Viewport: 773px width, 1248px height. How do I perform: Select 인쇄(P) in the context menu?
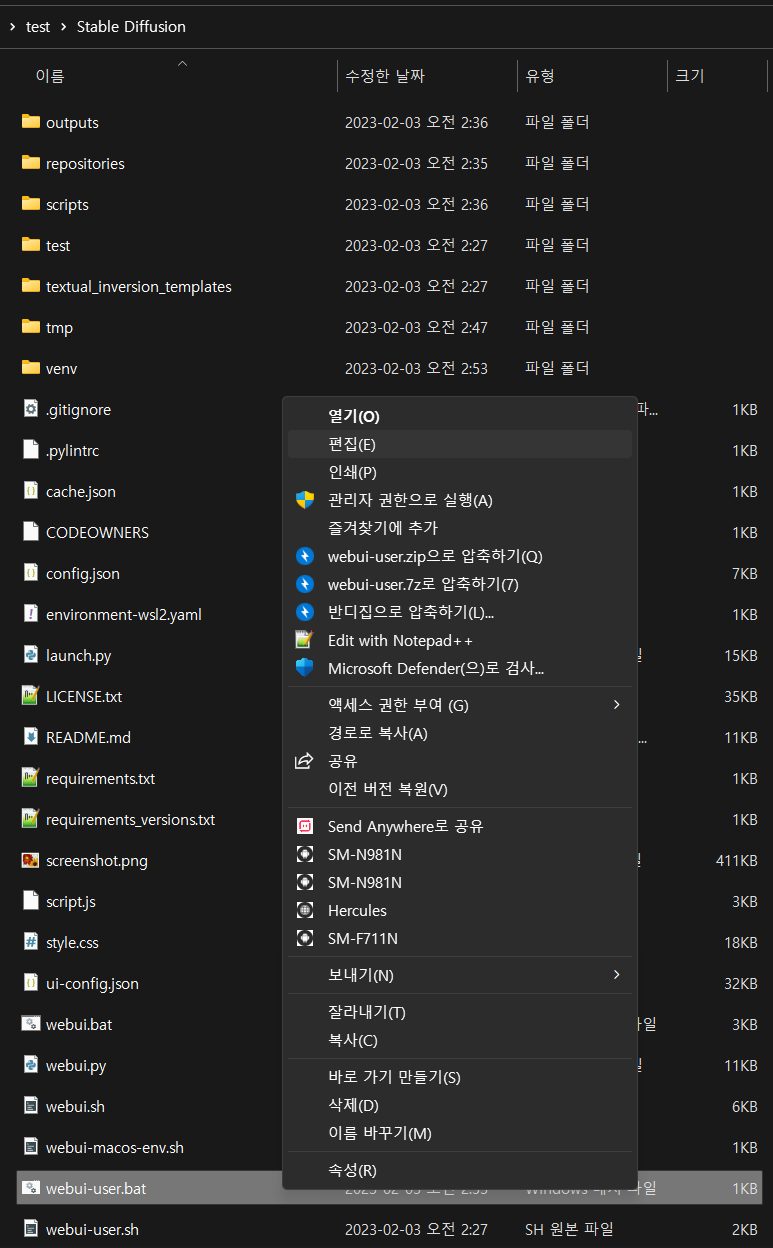tap(460, 472)
